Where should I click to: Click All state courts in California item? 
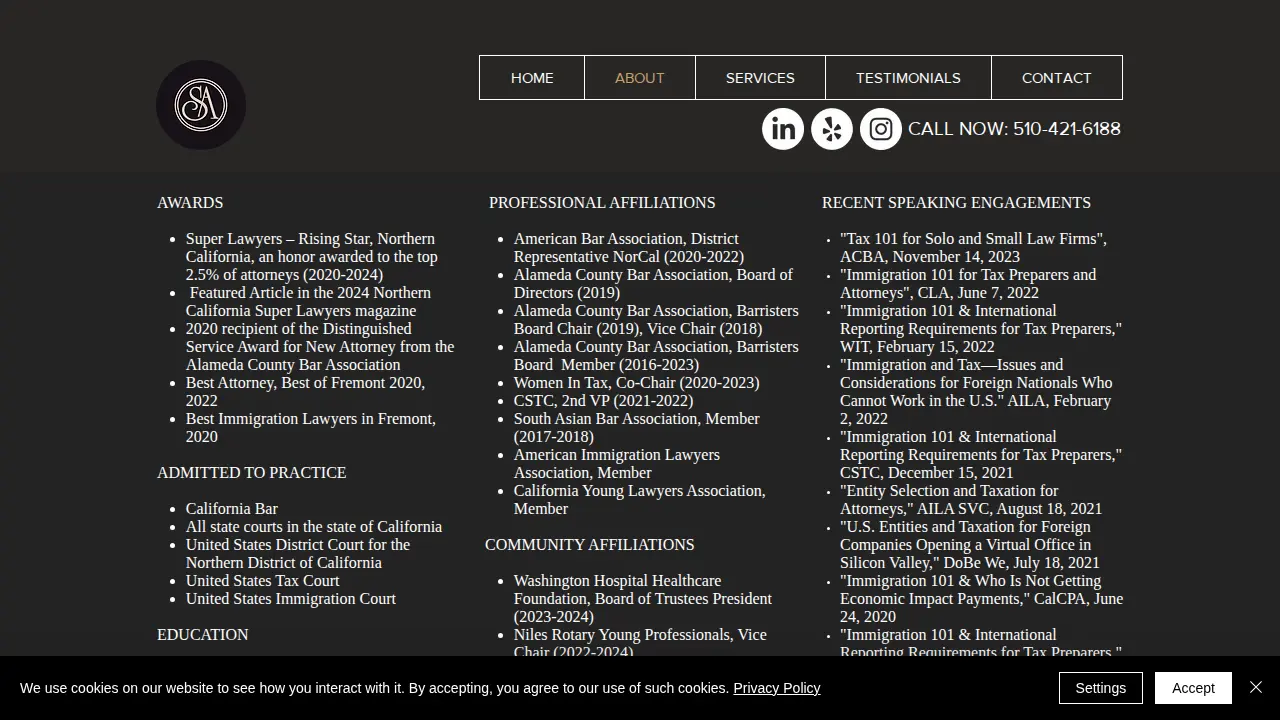314,527
